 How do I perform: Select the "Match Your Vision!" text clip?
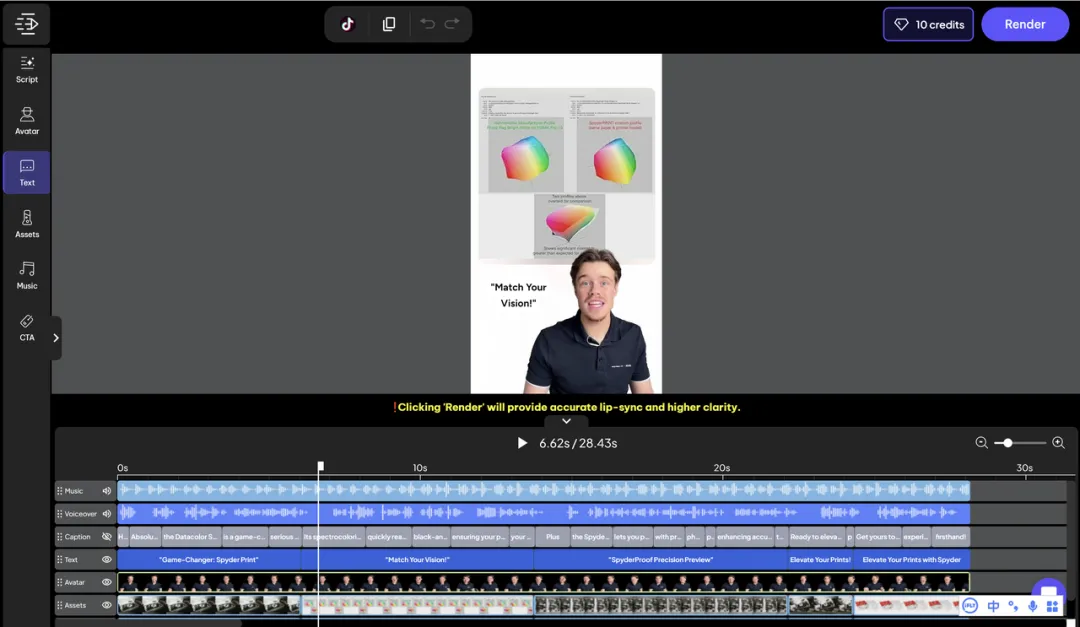click(x=417, y=559)
